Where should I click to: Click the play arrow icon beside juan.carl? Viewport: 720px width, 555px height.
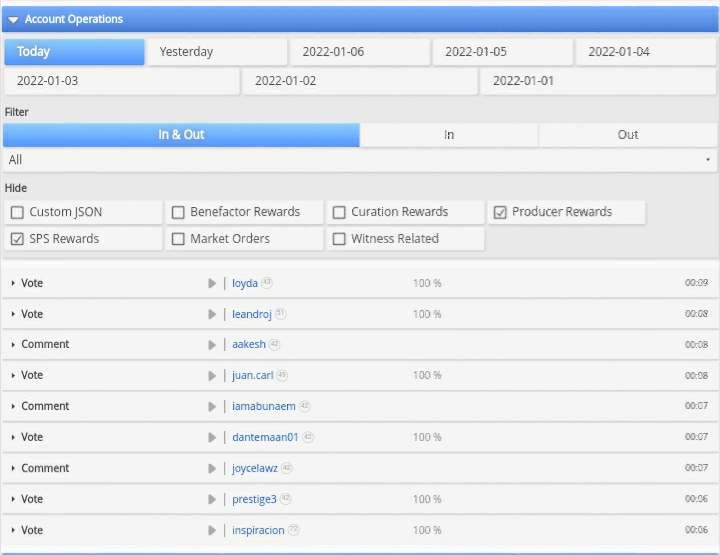tap(212, 376)
